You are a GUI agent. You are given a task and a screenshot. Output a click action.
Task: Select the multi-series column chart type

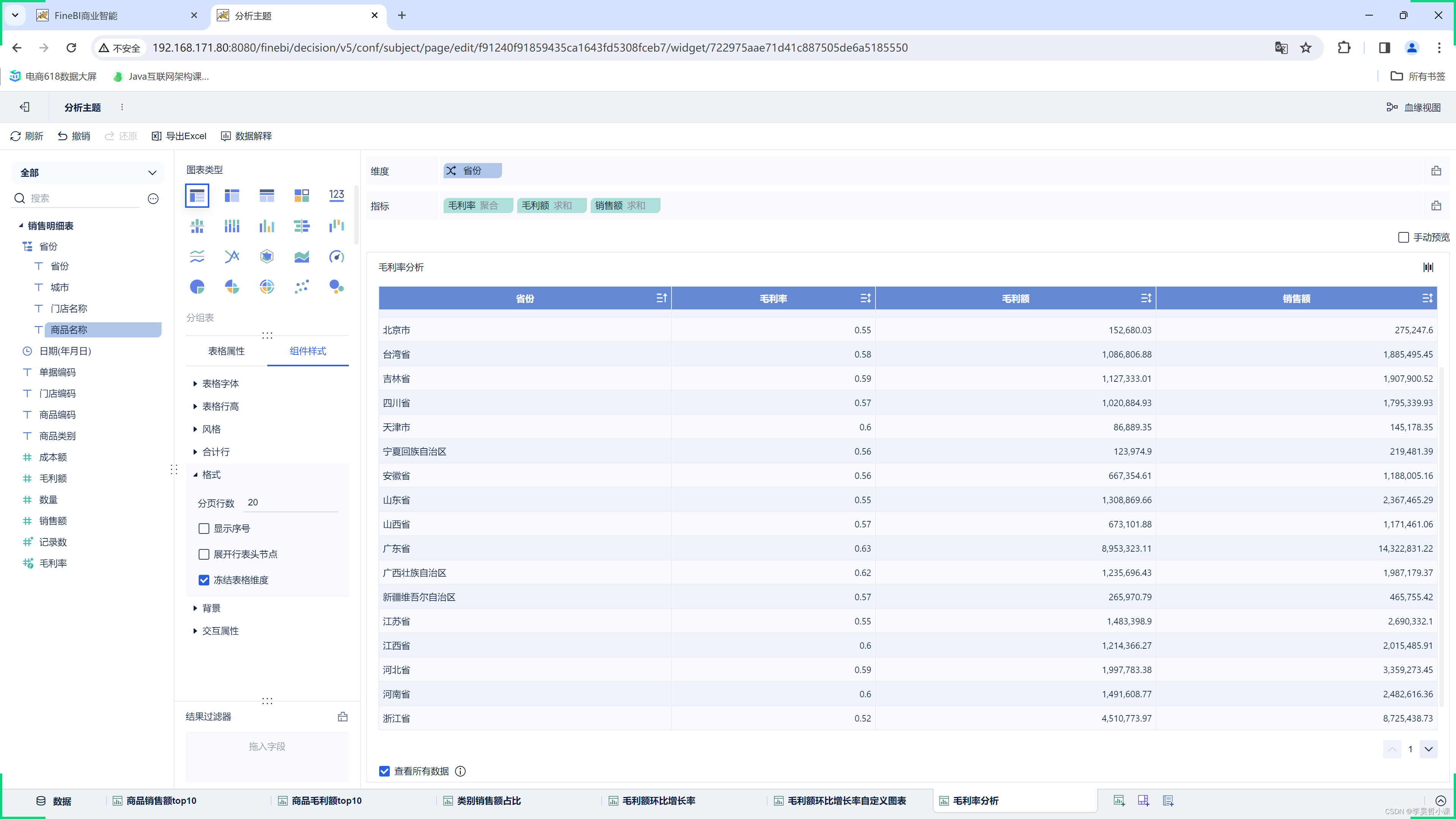click(x=267, y=226)
